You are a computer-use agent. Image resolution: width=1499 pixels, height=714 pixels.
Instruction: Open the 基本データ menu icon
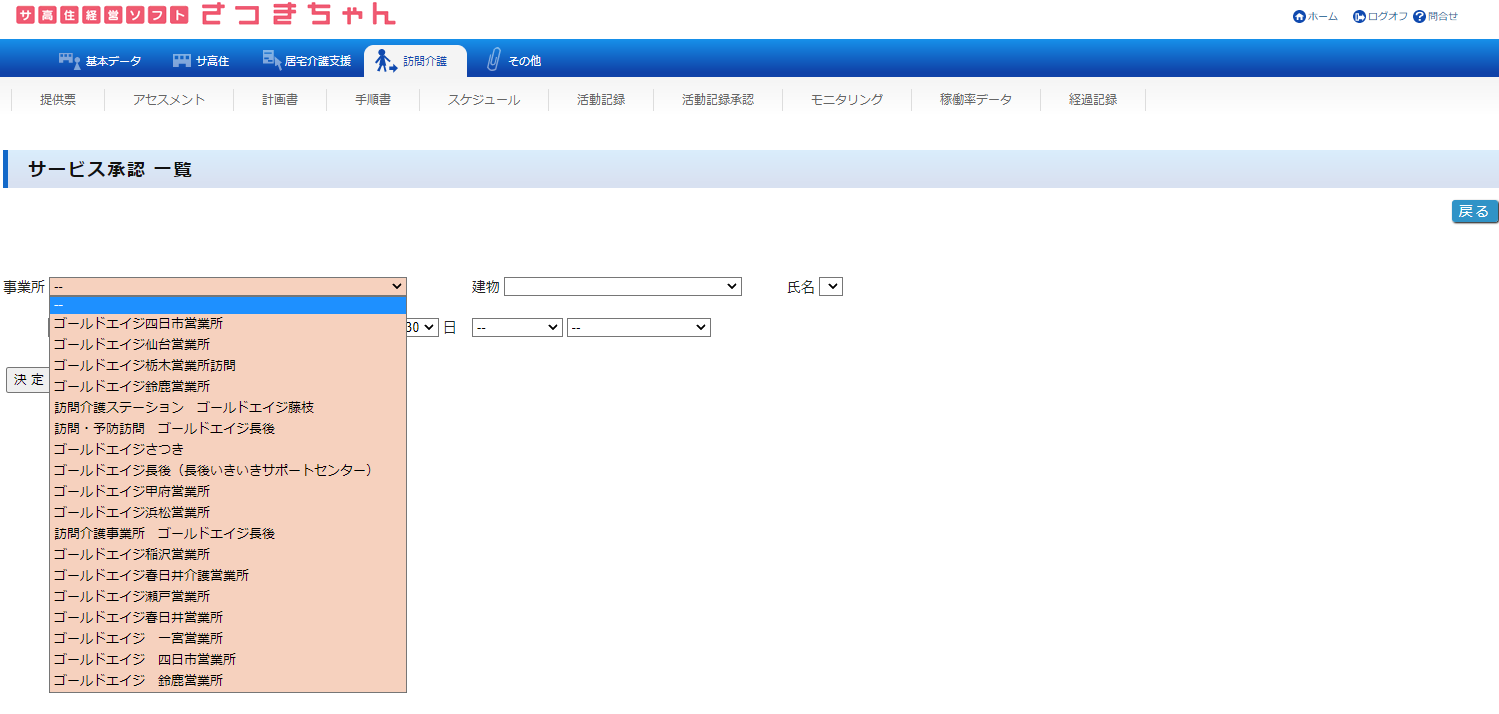tap(69, 61)
